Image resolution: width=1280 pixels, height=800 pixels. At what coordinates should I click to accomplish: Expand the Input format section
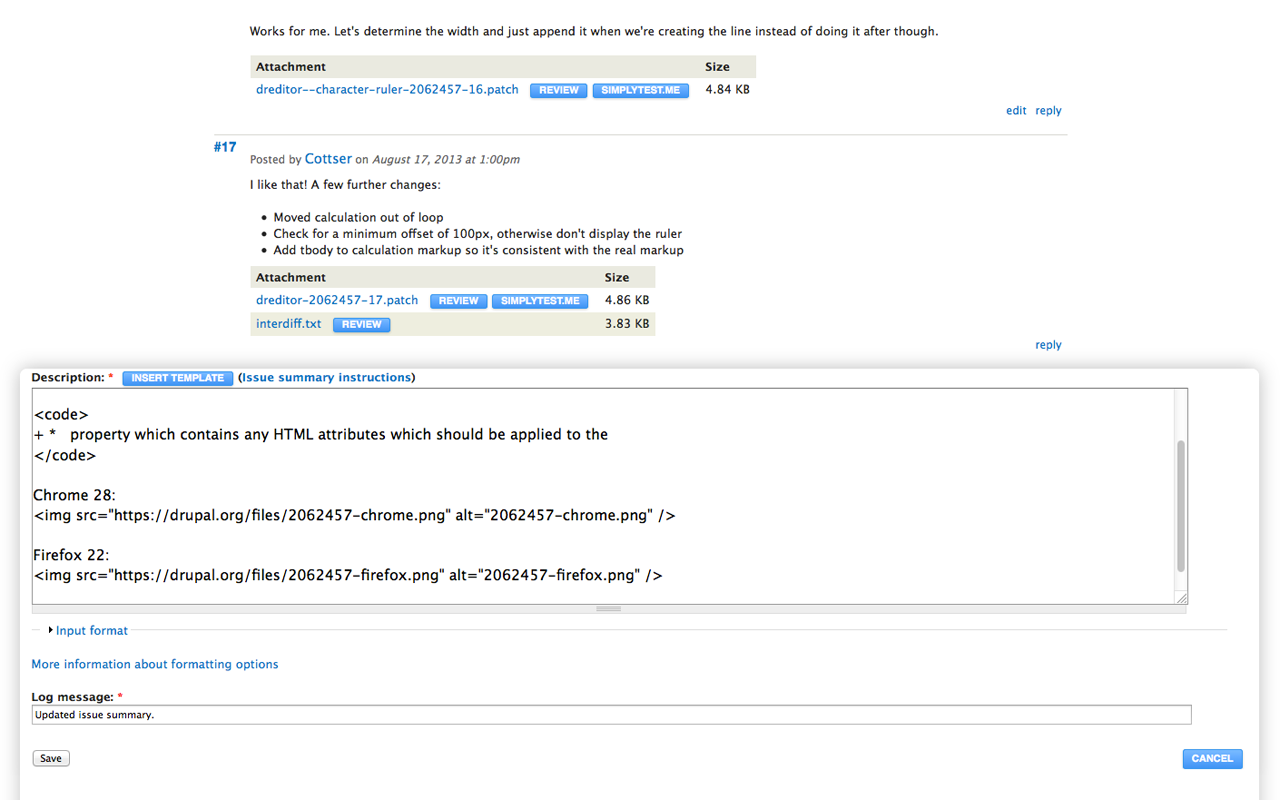(91, 631)
